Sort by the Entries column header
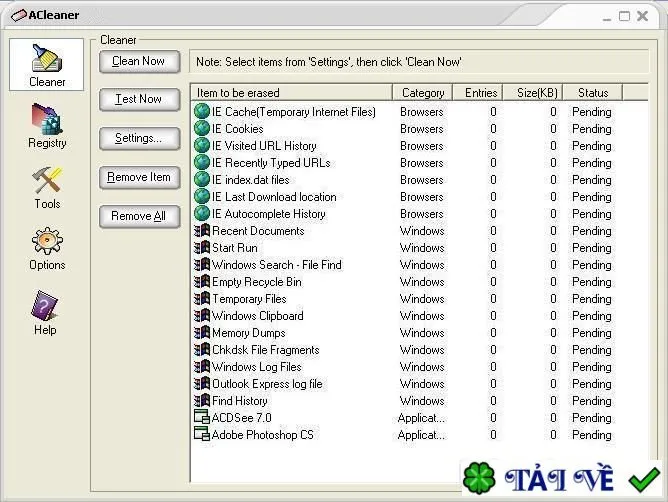Screen dimensions: 668x502 [x=478, y=92]
